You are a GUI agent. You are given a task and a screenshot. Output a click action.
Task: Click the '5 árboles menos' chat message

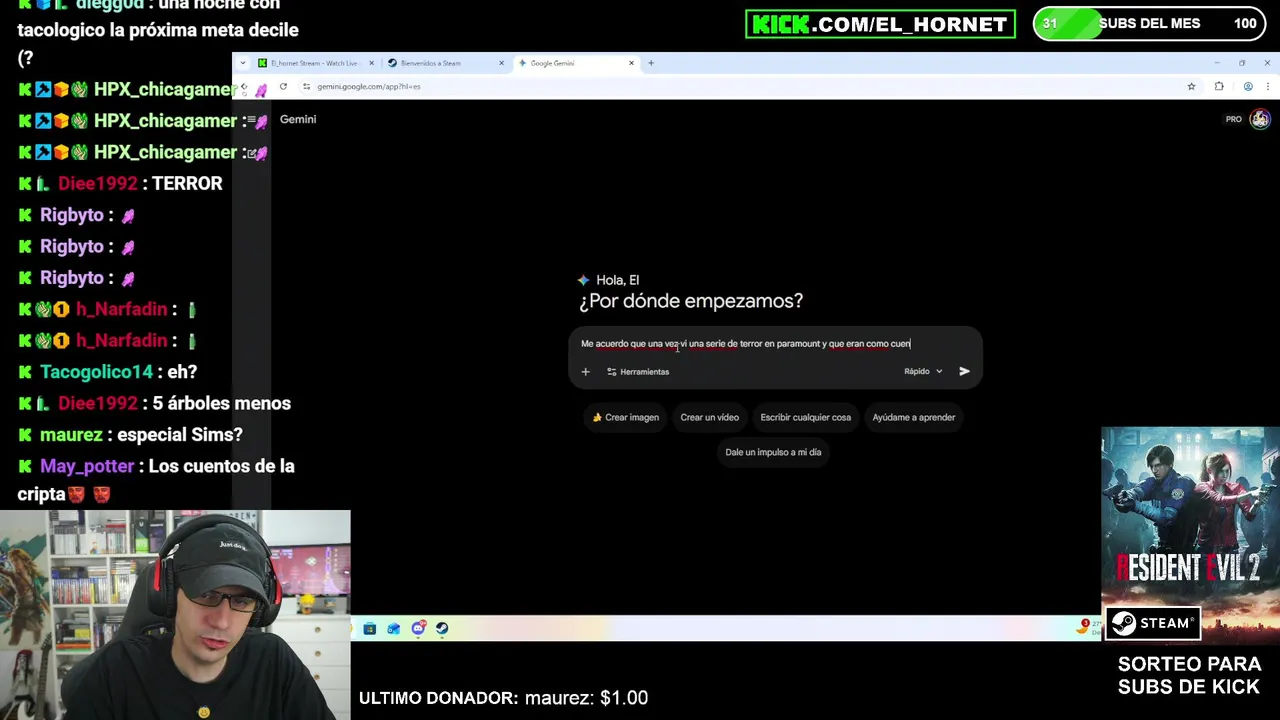[x=222, y=403]
